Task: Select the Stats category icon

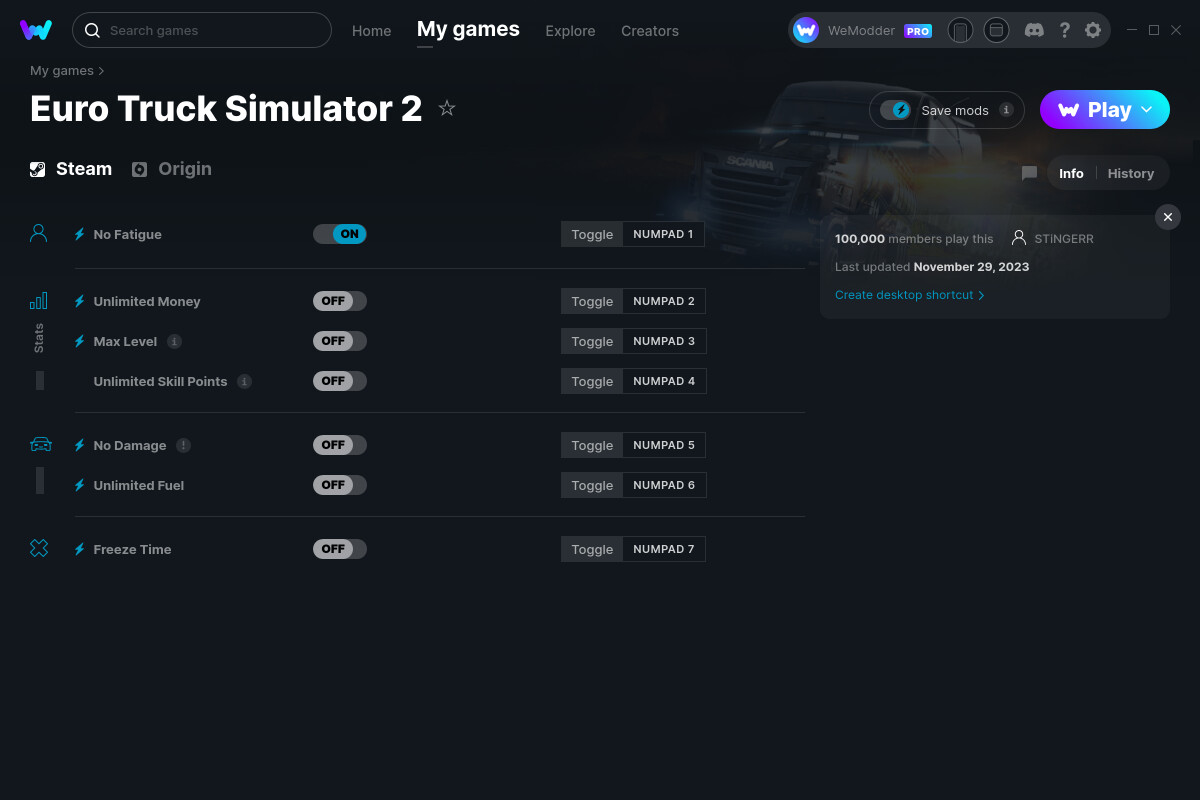Action: (x=39, y=300)
